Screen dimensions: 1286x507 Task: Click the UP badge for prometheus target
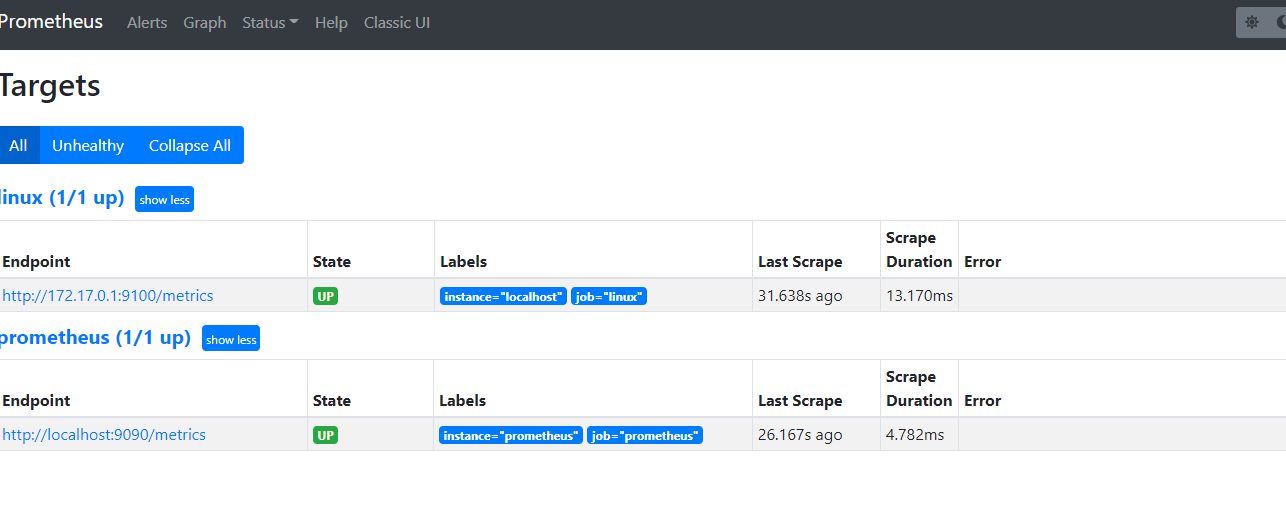[325, 435]
